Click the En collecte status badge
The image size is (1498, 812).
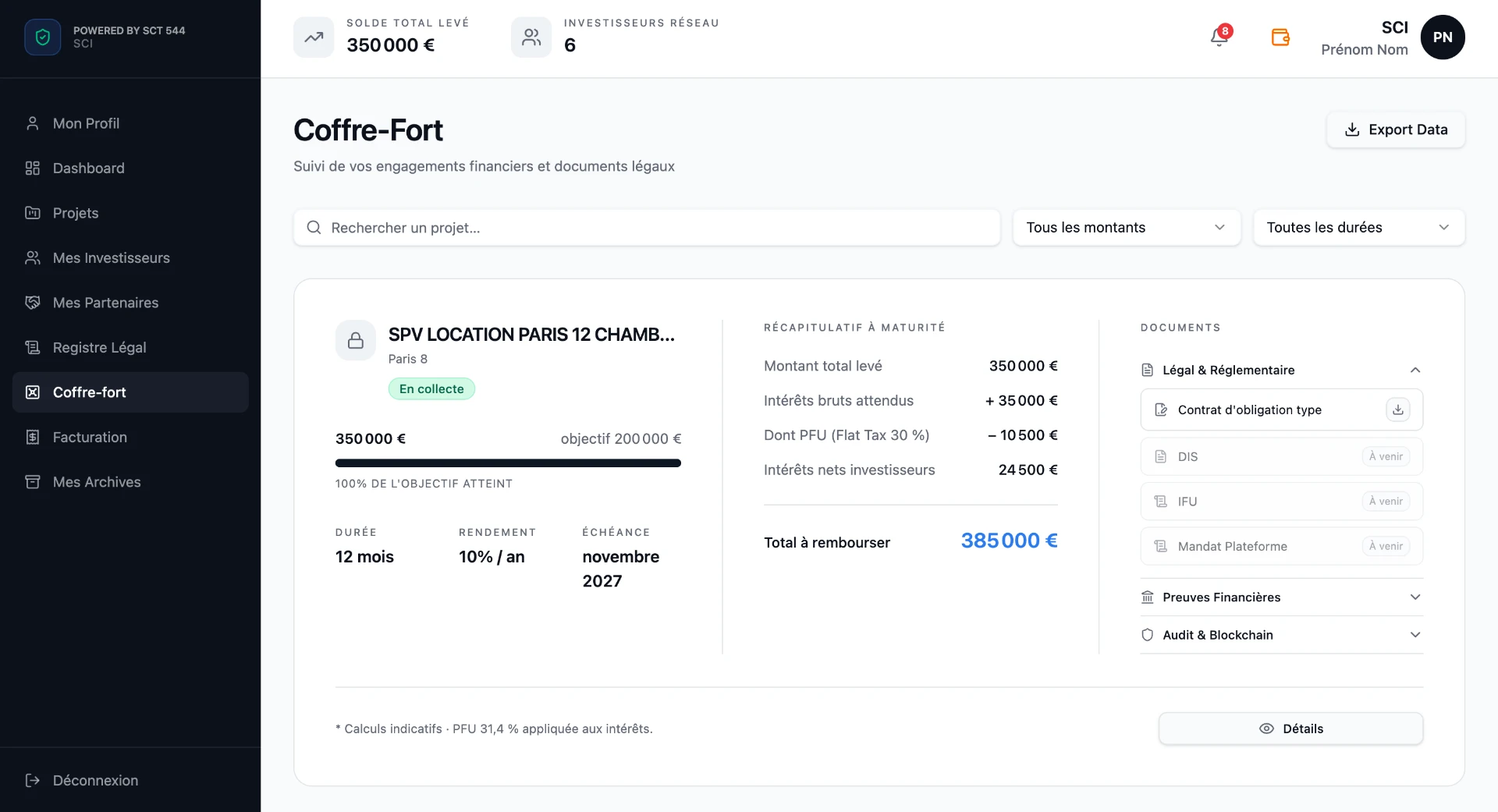(431, 389)
